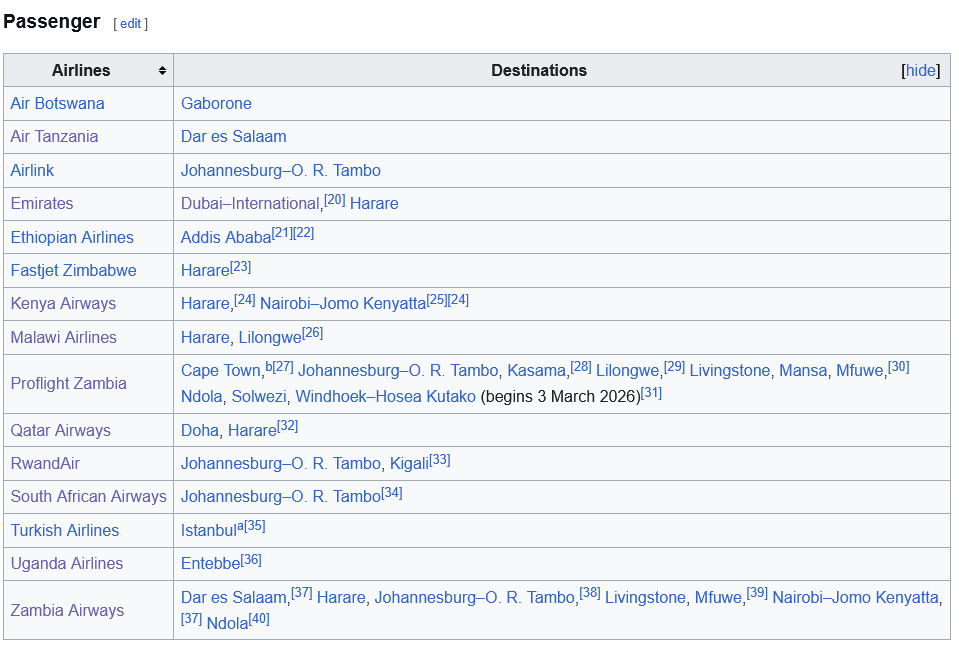Viewport: 959px width, 645px height.
Task: Follow the Dubai–International link
Action: pos(250,204)
